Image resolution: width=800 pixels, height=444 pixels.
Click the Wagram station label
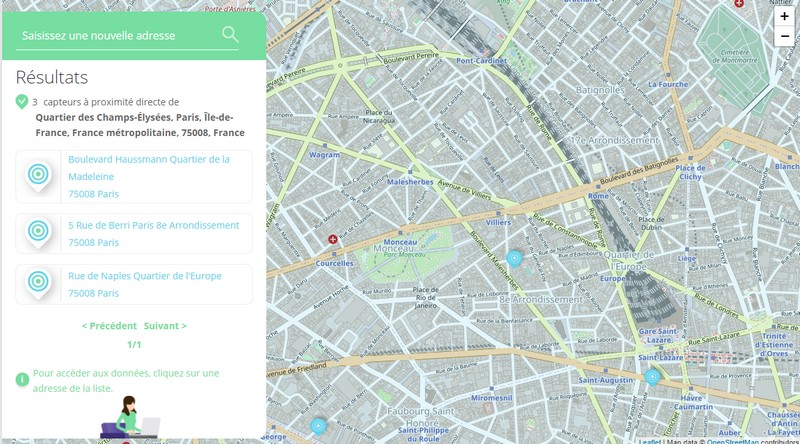pyautogui.click(x=324, y=155)
